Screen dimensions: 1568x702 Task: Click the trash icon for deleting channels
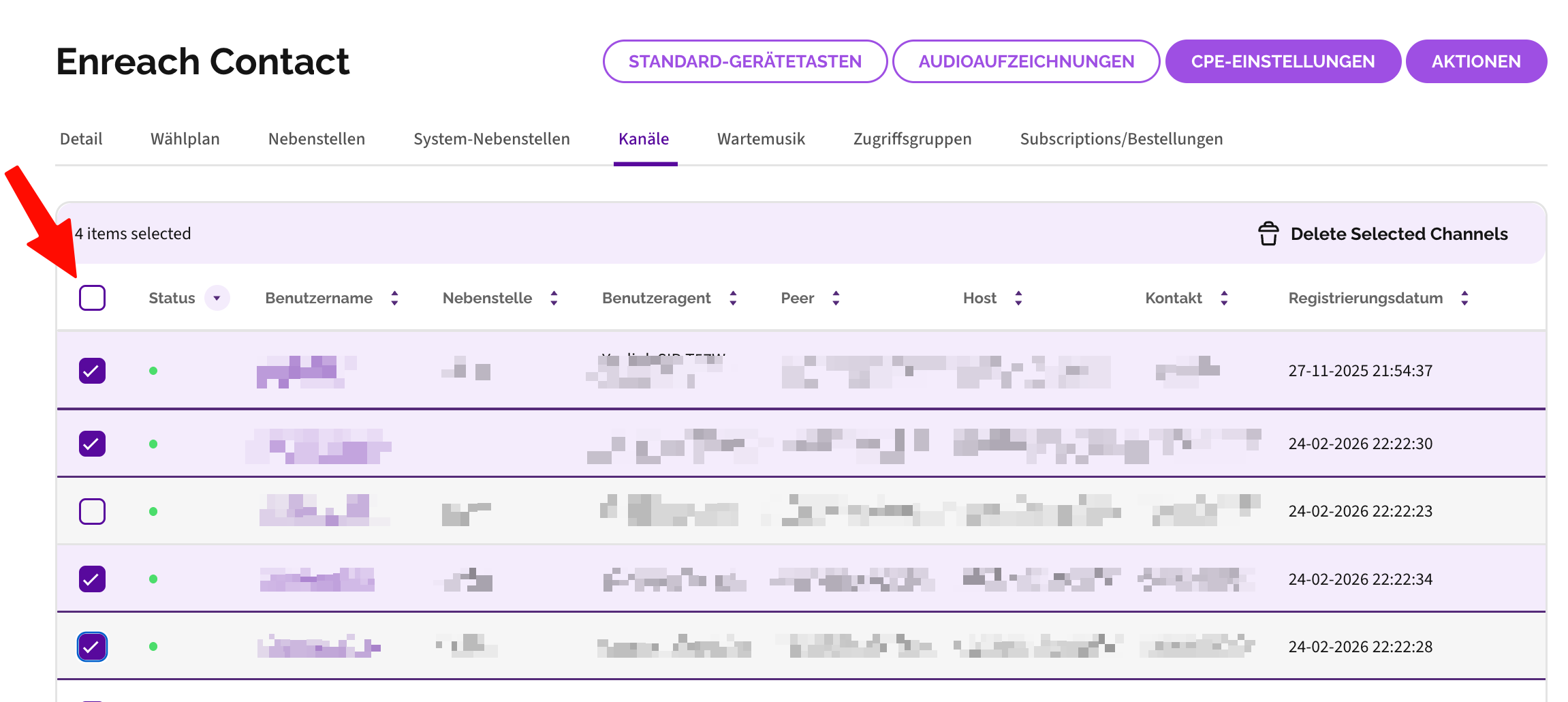coord(1268,234)
